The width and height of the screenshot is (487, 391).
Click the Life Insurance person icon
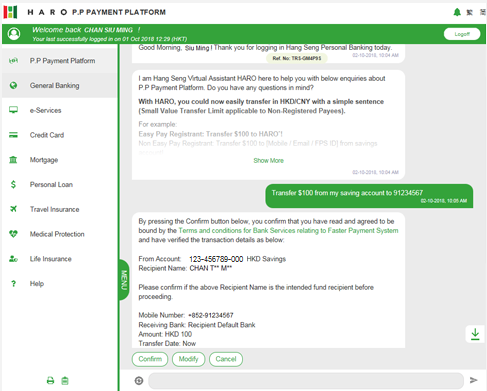(x=13, y=259)
